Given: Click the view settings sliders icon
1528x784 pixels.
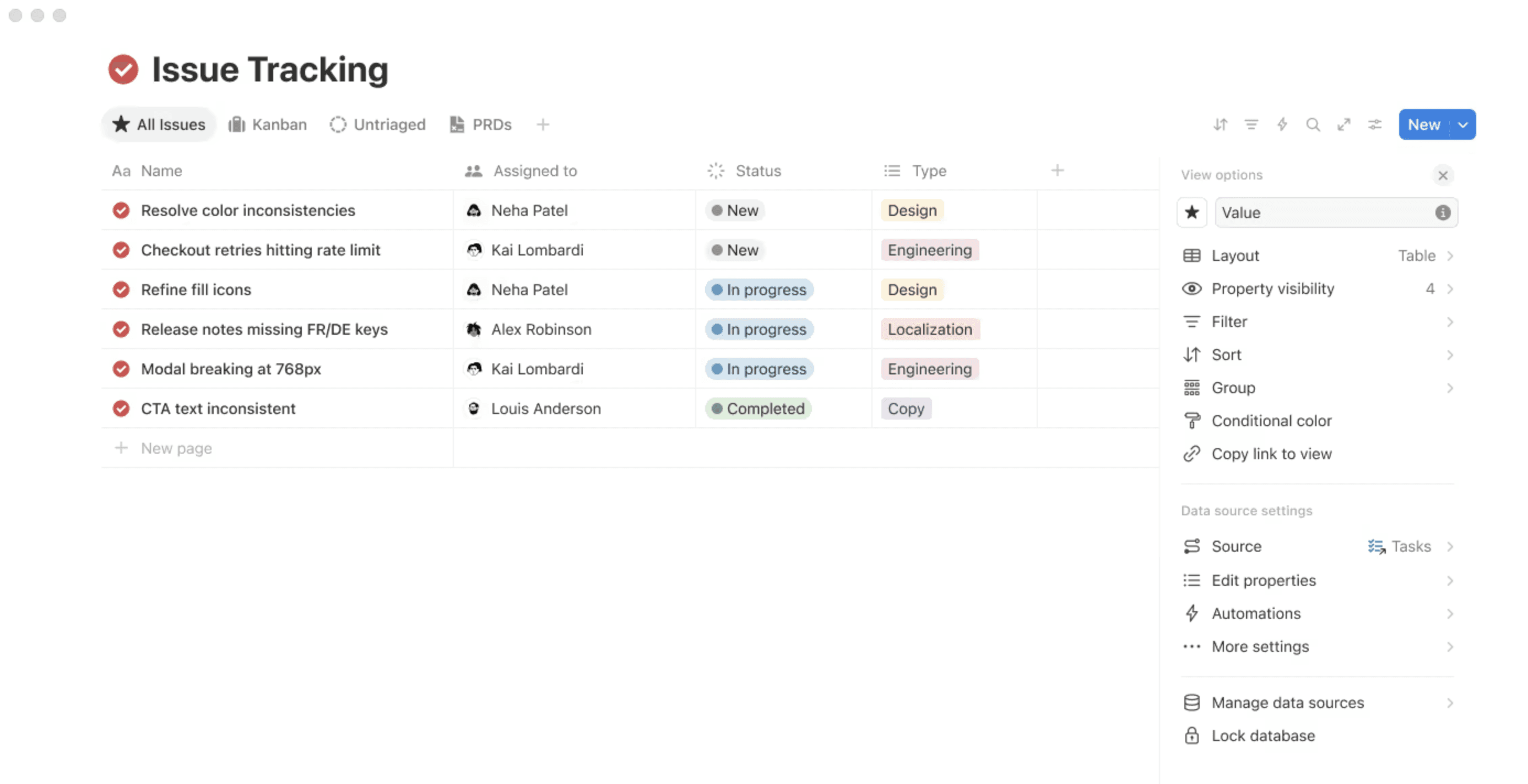Looking at the screenshot, I should tap(1374, 124).
